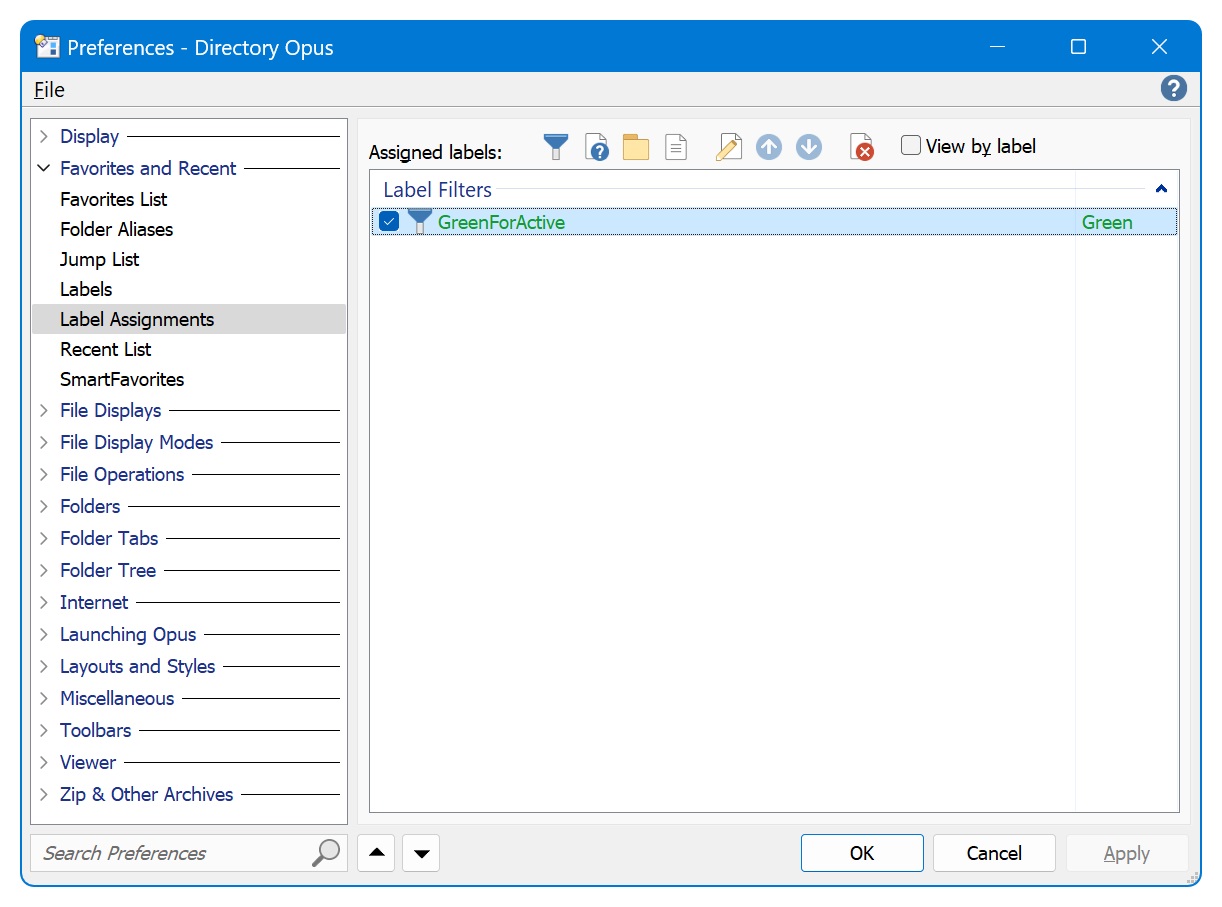
Task: Expand the Internet category
Action: click(x=44, y=602)
